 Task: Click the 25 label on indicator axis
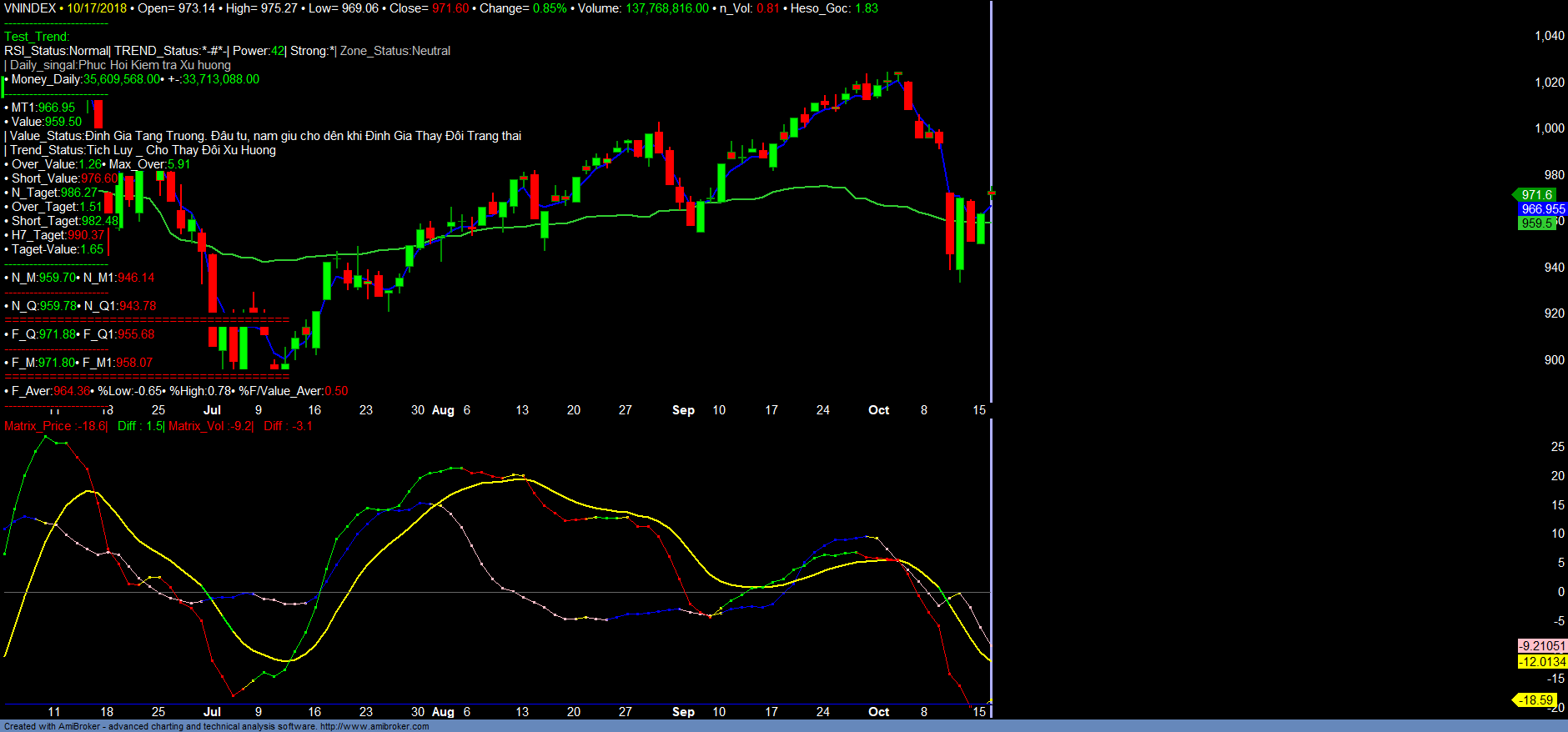[1557, 447]
